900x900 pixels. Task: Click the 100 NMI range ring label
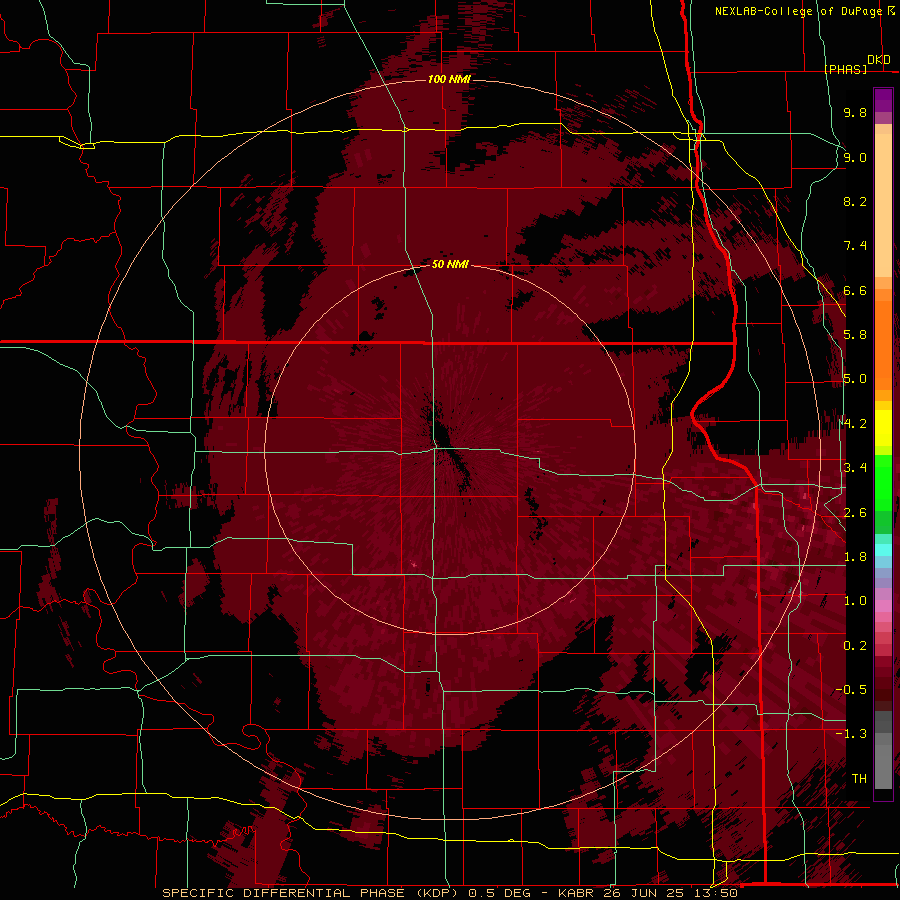(449, 79)
